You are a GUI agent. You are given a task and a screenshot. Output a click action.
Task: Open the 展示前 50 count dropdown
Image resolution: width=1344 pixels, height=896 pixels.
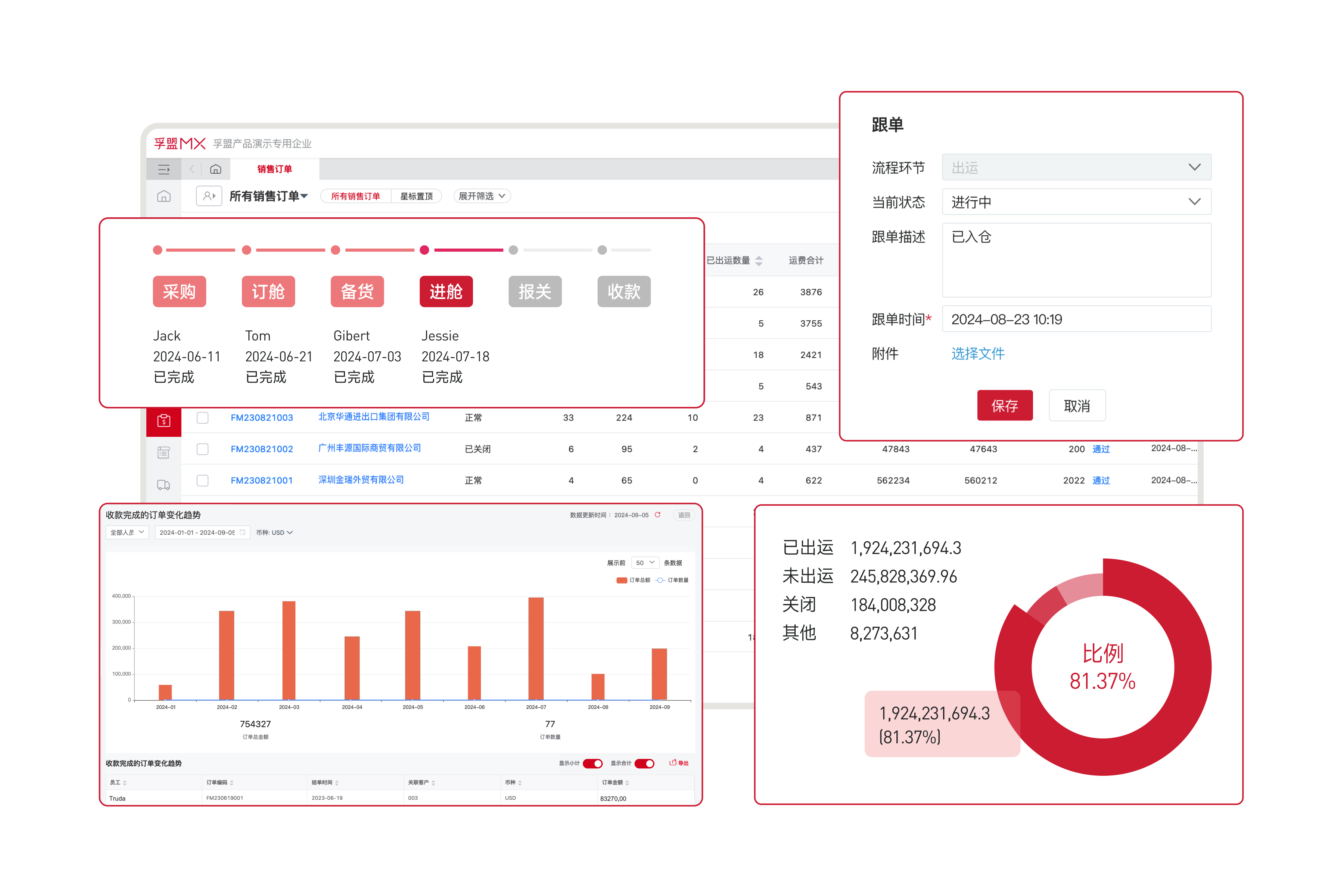[x=645, y=563]
